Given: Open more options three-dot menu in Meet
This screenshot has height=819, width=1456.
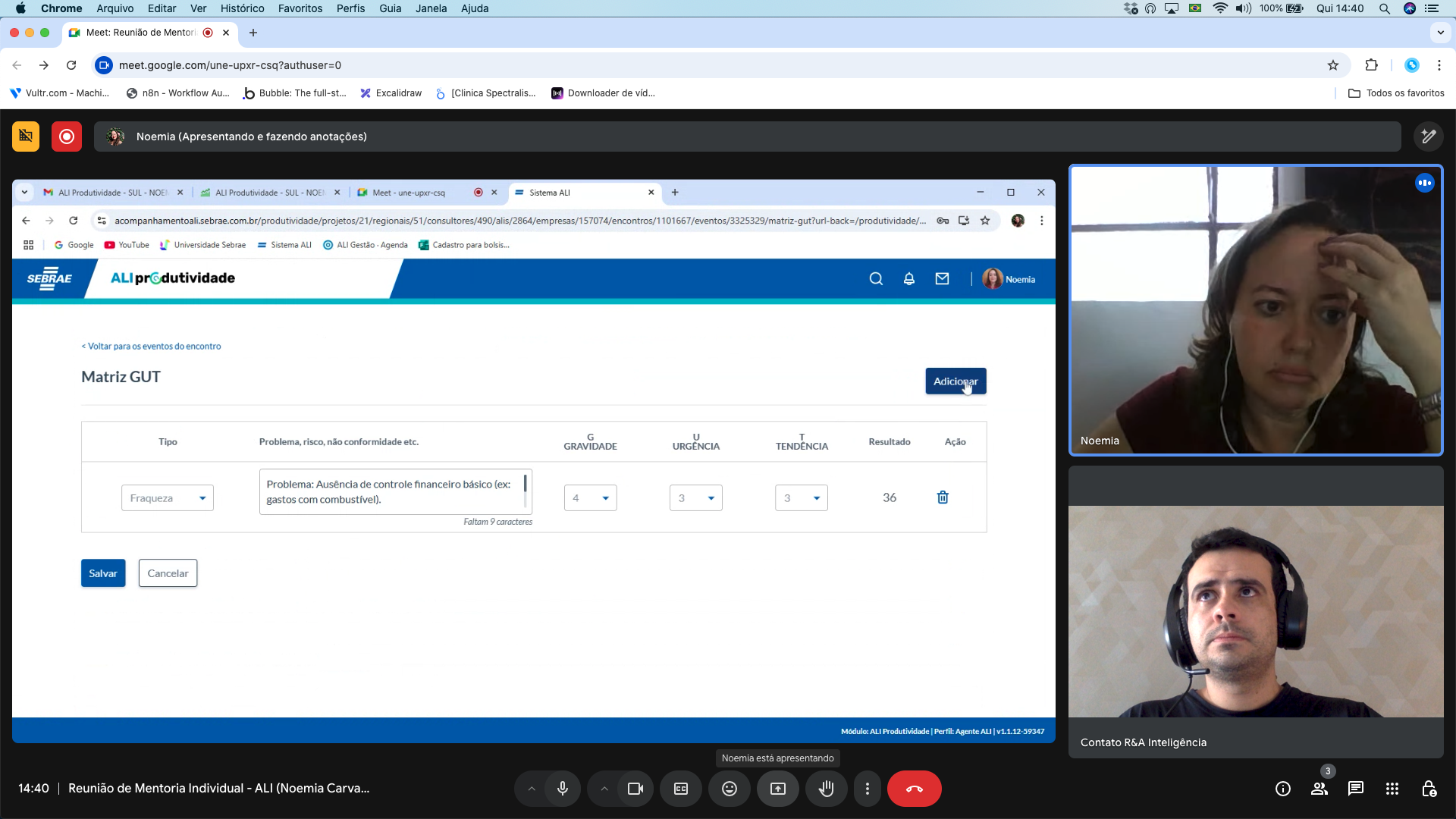Looking at the screenshot, I should click(x=868, y=789).
